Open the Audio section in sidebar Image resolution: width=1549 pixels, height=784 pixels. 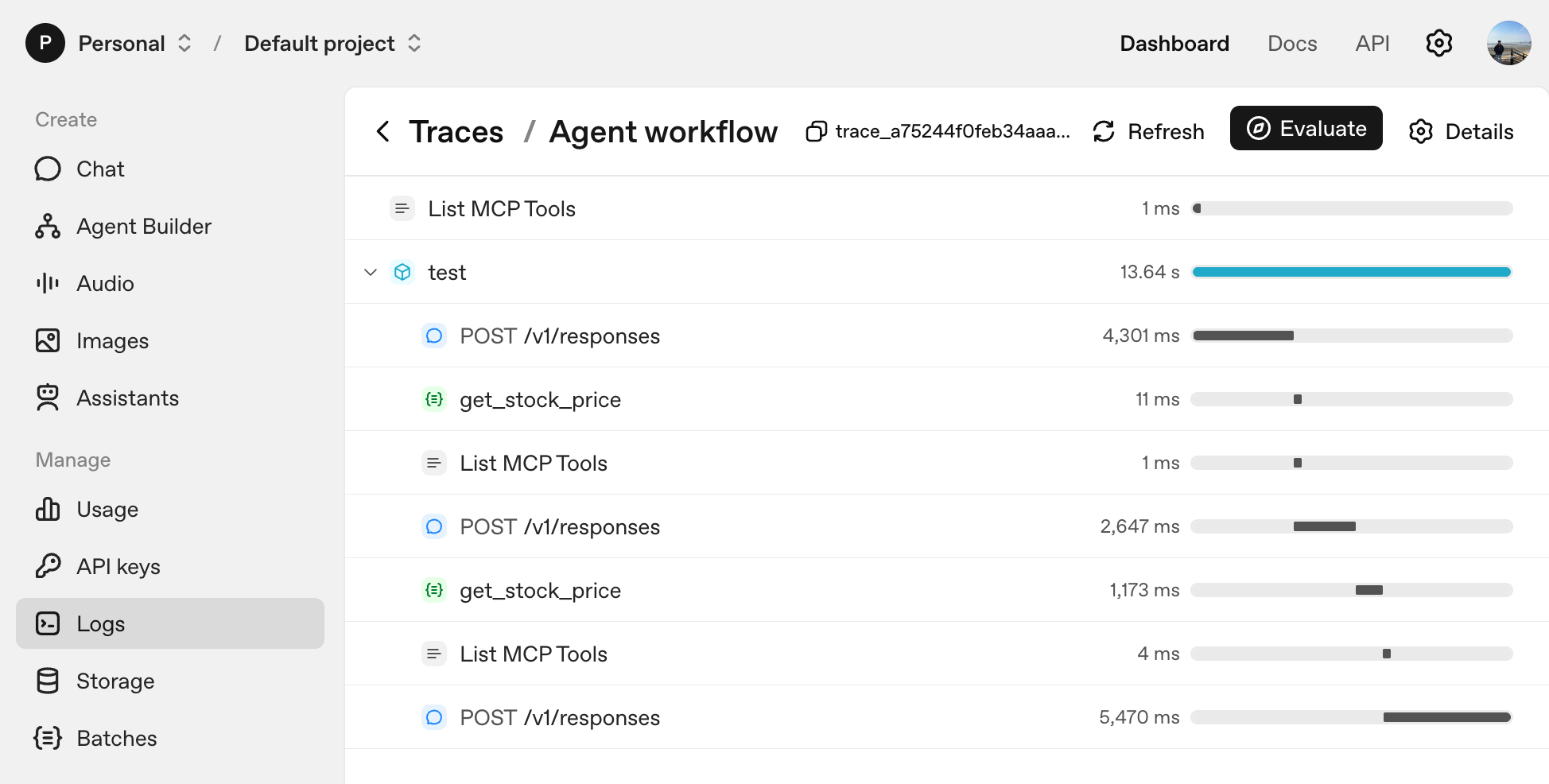click(105, 284)
